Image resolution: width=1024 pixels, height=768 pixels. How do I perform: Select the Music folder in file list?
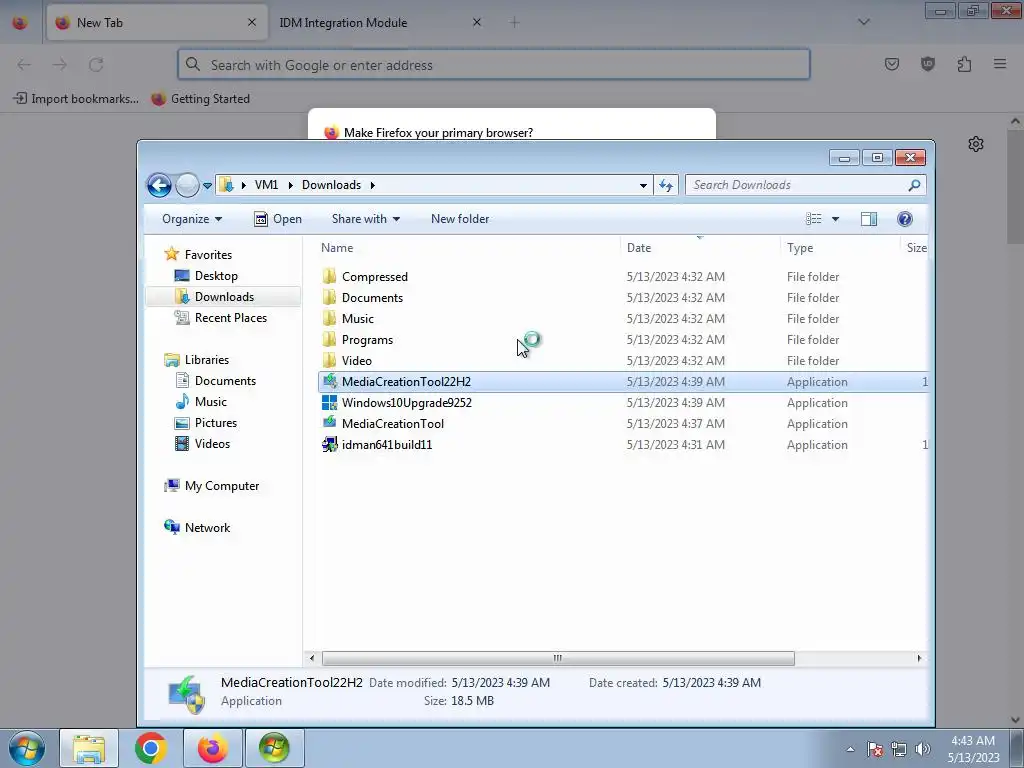click(358, 319)
